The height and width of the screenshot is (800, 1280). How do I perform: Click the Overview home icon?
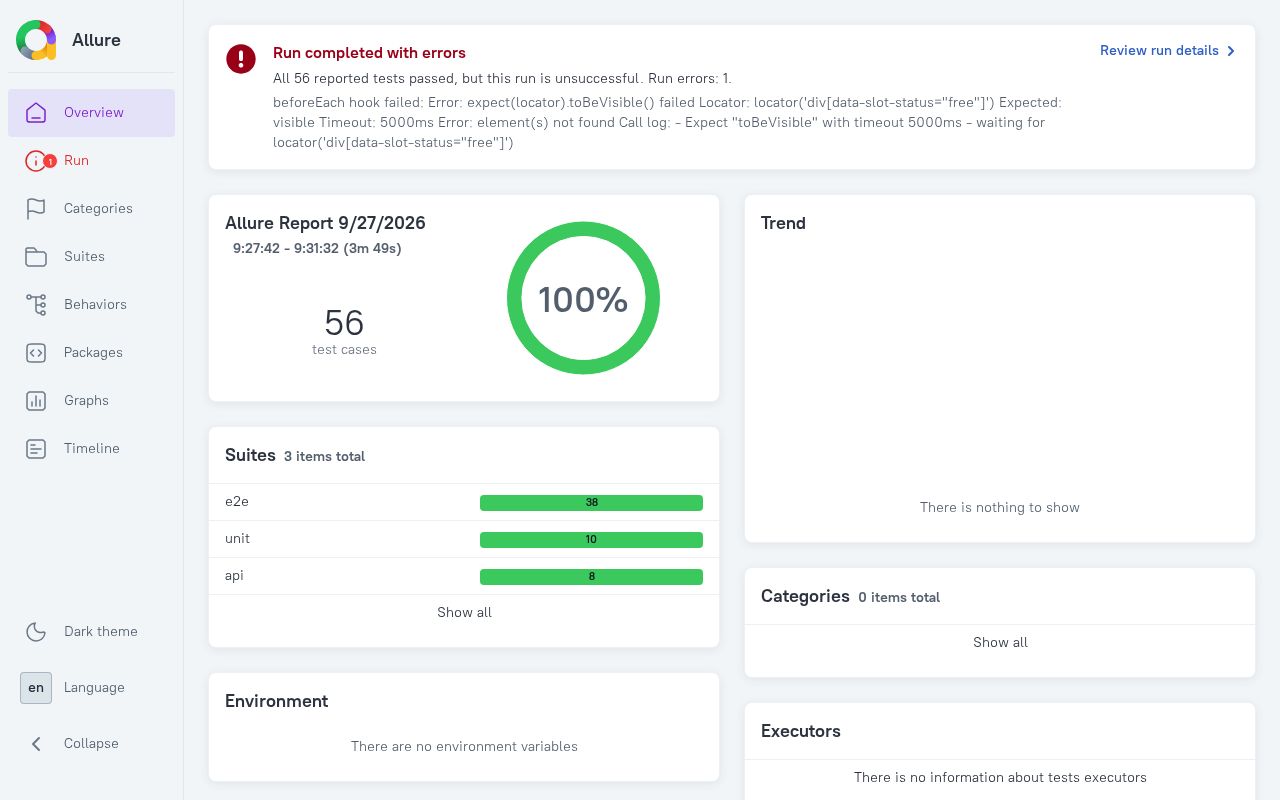[x=36, y=113]
